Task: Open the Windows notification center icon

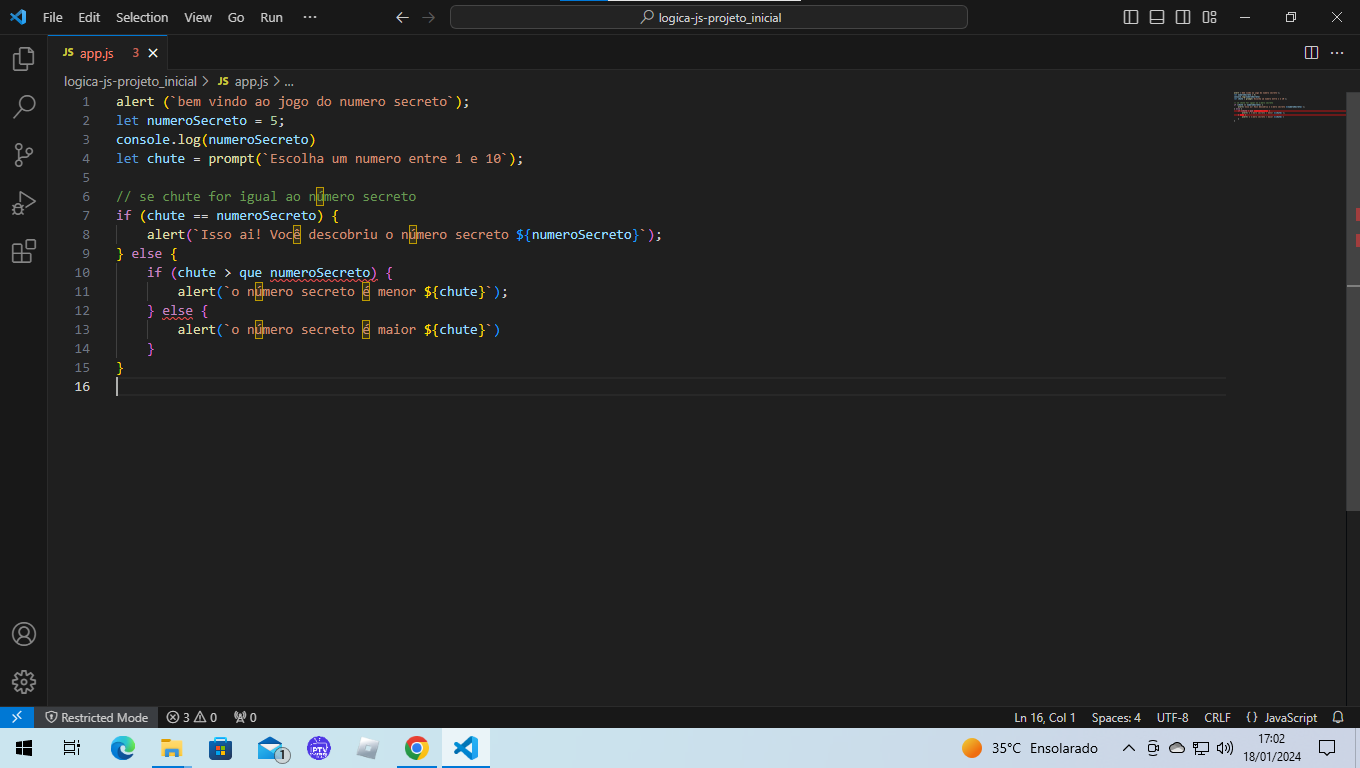Action: pyautogui.click(x=1327, y=748)
